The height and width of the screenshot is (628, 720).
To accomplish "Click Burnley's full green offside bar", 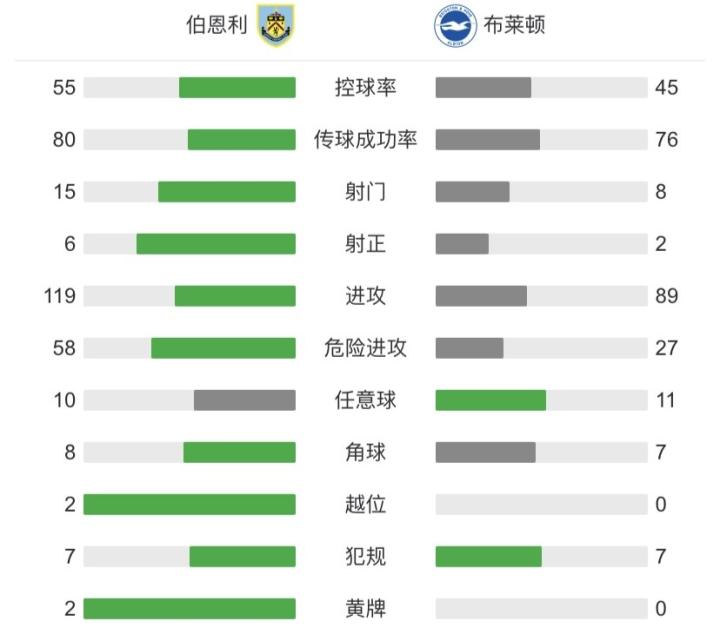I will (x=189, y=504).
